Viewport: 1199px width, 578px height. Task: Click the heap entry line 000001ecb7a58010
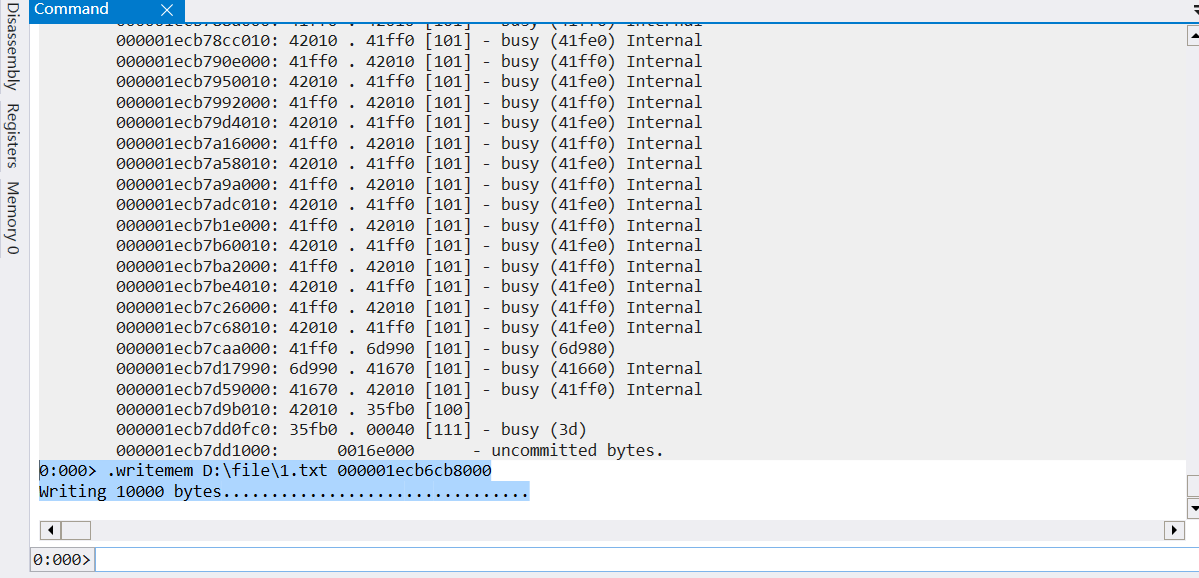pos(409,164)
